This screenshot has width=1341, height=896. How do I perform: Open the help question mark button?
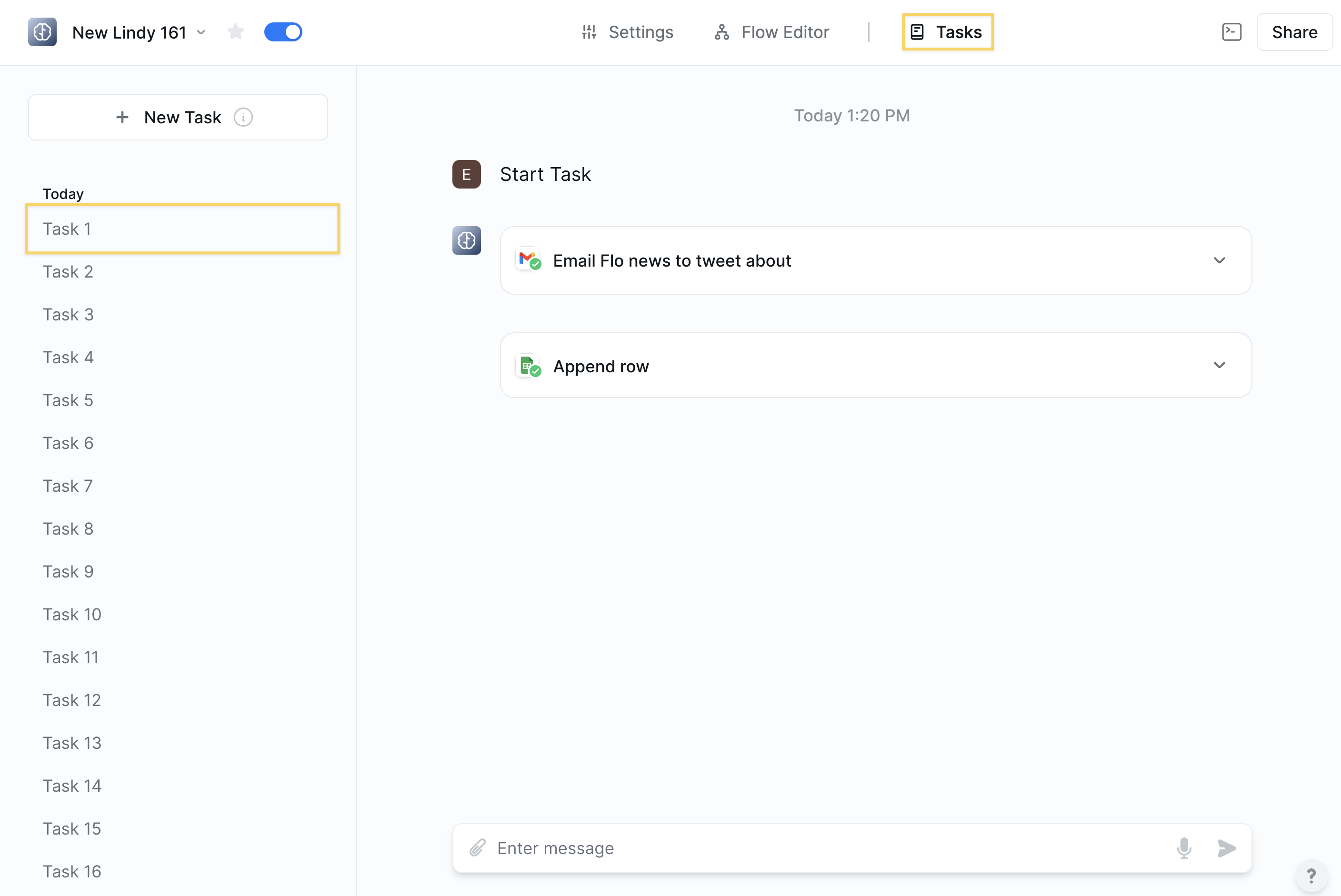pyautogui.click(x=1311, y=876)
